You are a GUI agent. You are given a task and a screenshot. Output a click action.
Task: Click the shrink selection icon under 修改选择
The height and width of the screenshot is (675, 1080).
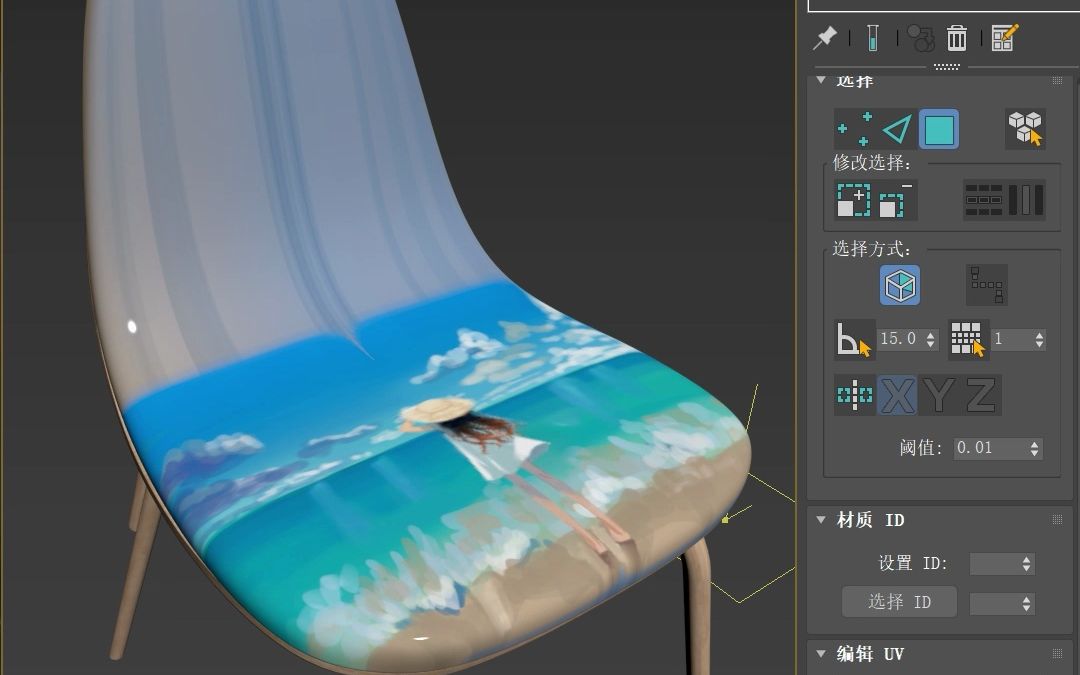(x=893, y=199)
